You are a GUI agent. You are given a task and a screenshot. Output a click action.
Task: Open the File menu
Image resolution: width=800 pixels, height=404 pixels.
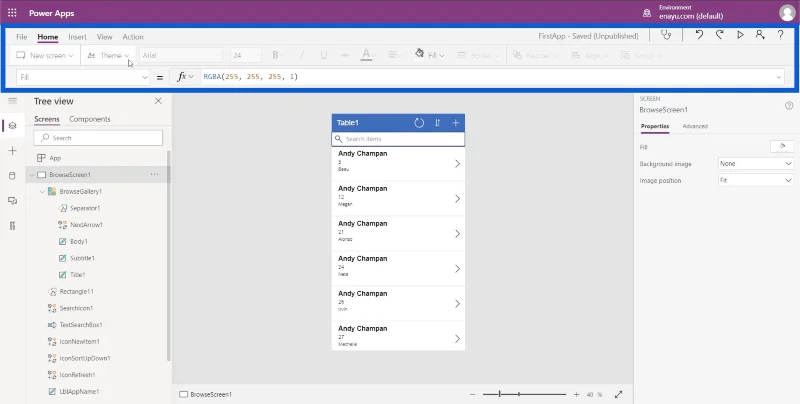click(x=21, y=37)
